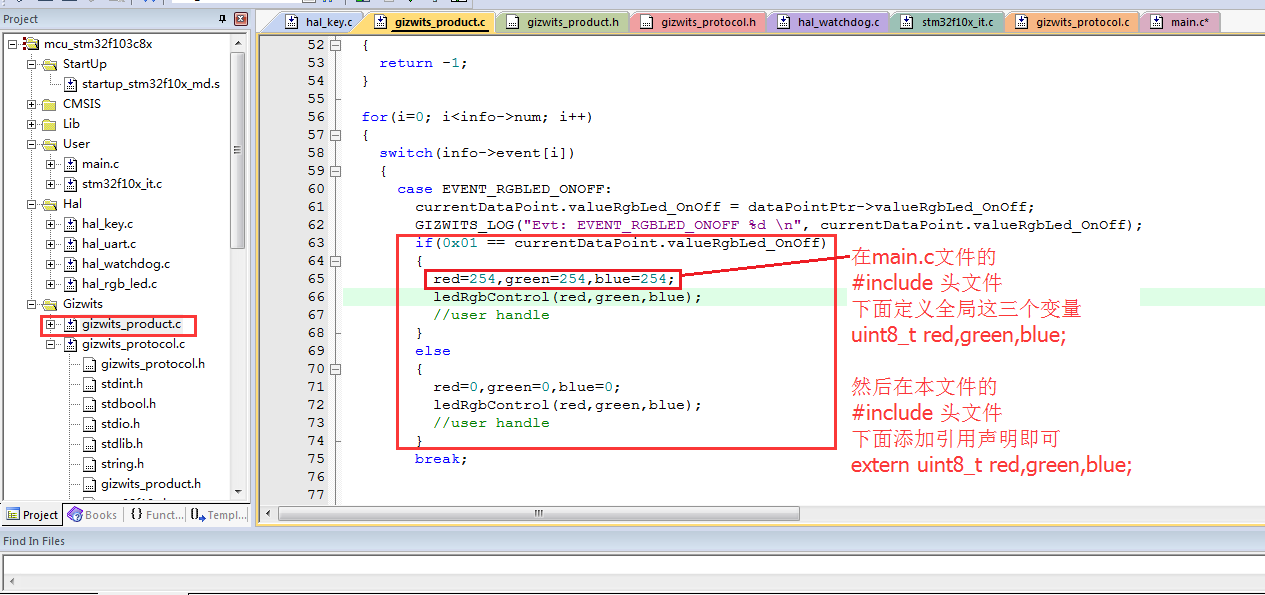Click the CMSIS folder icon
Viewport: 1265px width, 595px height.
tap(50, 104)
